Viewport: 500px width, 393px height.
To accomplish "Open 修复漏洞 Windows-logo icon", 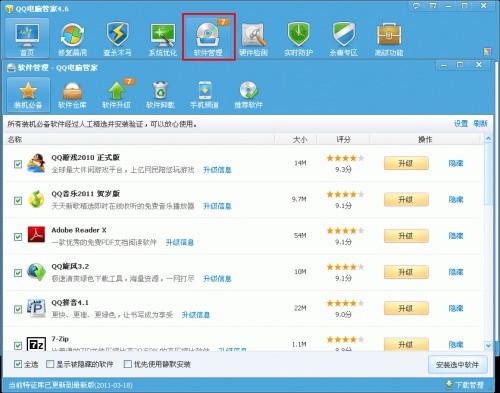I will (72, 38).
